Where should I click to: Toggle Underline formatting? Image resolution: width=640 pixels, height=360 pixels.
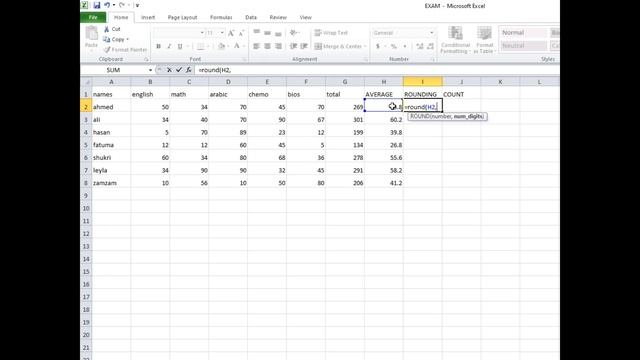180,47
